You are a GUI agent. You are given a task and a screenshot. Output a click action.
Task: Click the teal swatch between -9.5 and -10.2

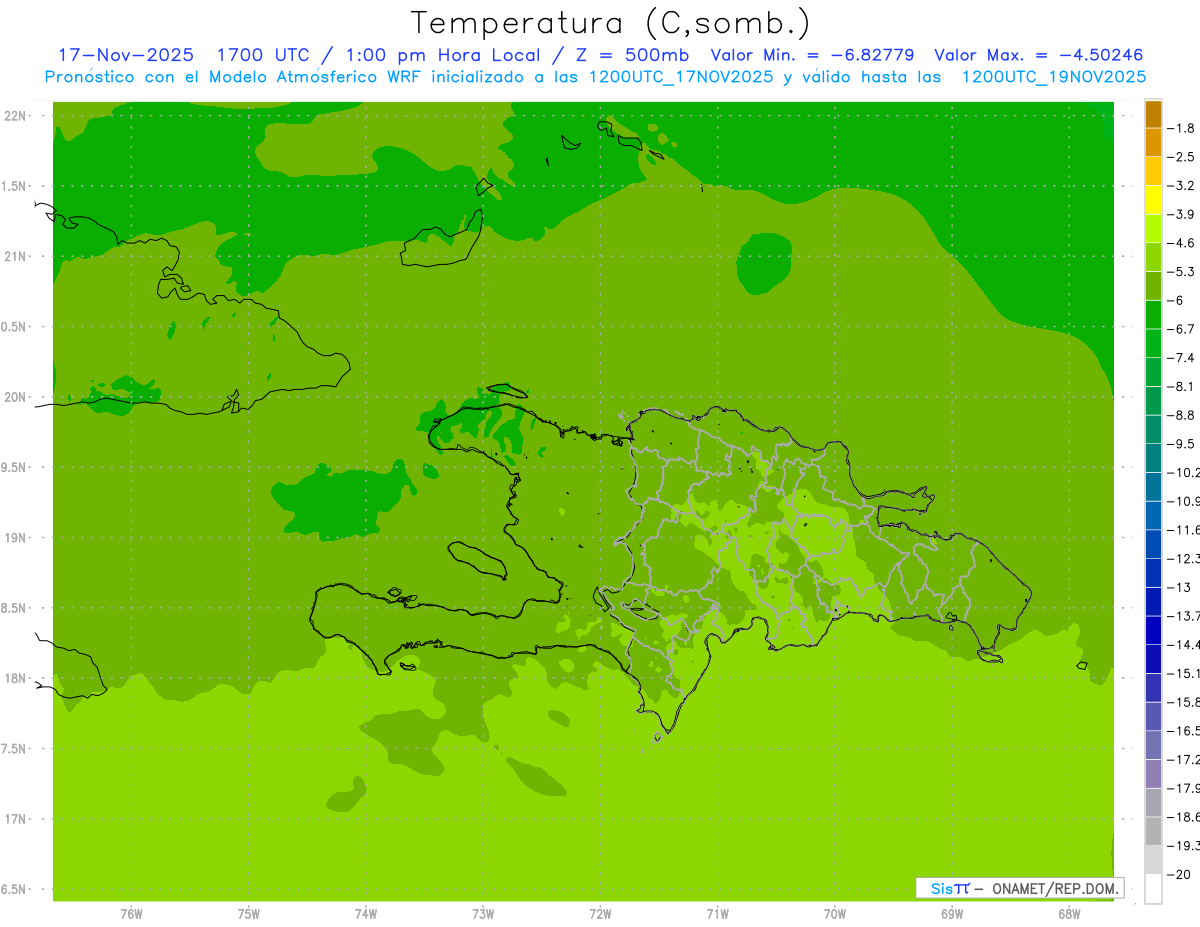pos(1153,458)
